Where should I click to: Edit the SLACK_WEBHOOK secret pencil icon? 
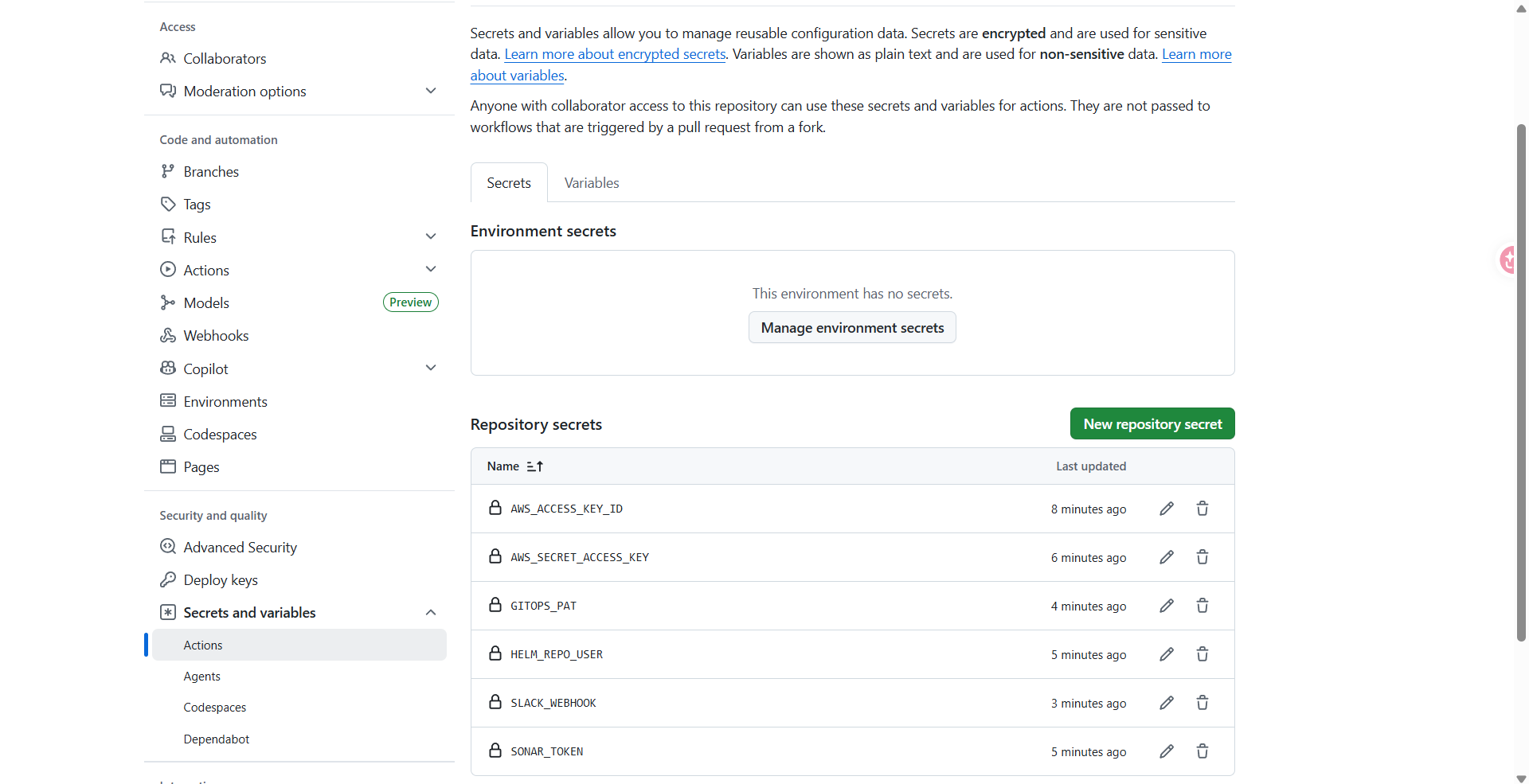pyautogui.click(x=1167, y=703)
